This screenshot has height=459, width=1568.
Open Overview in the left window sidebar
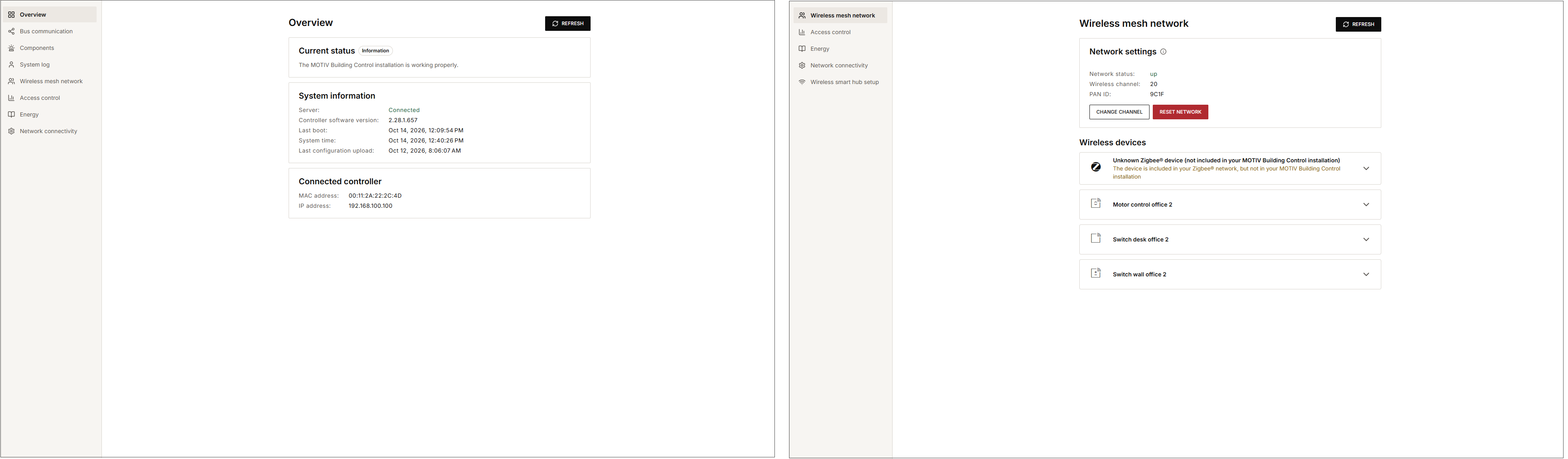pos(49,15)
